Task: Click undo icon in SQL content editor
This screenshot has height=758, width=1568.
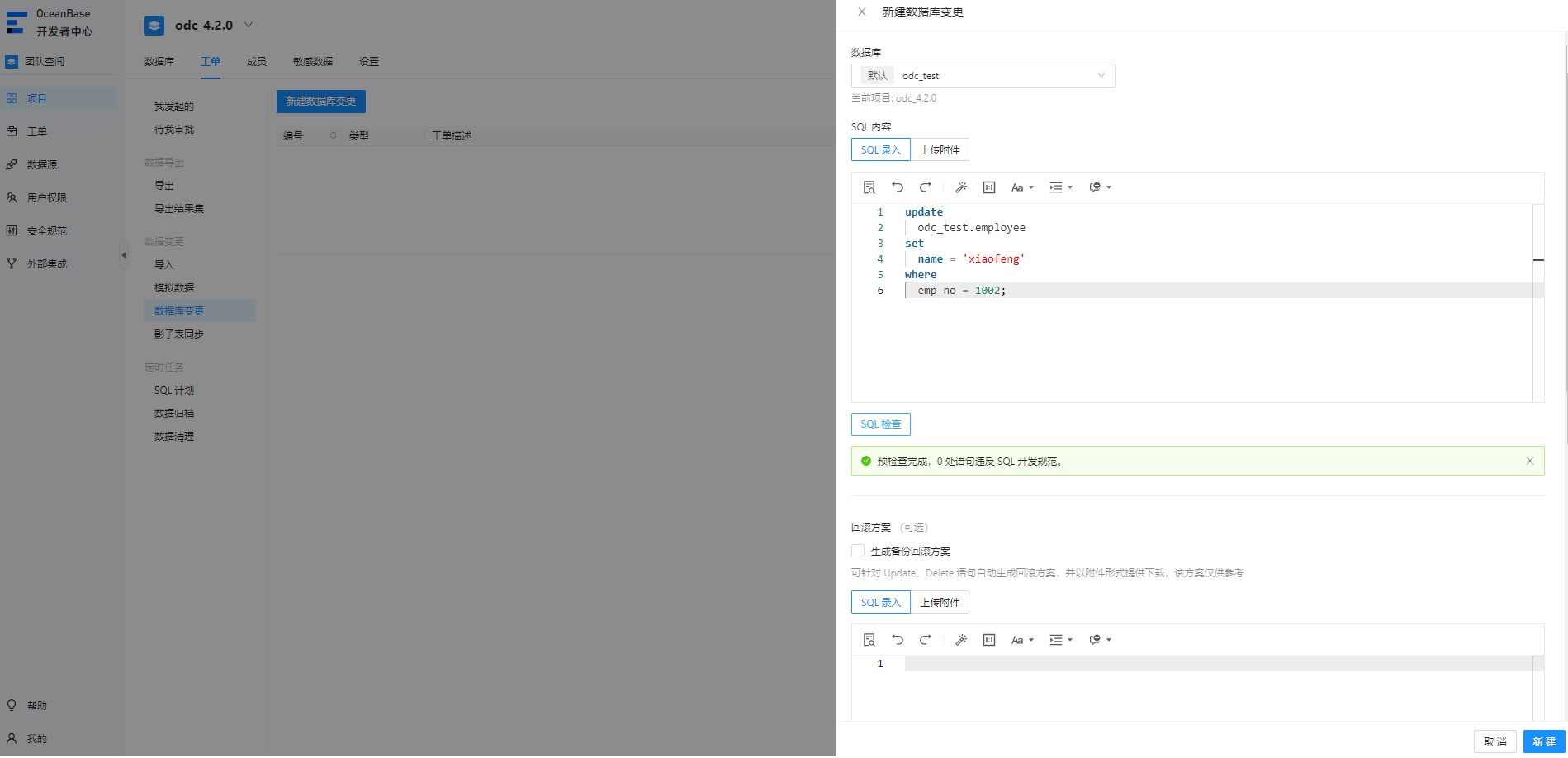Action: pos(898,187)
